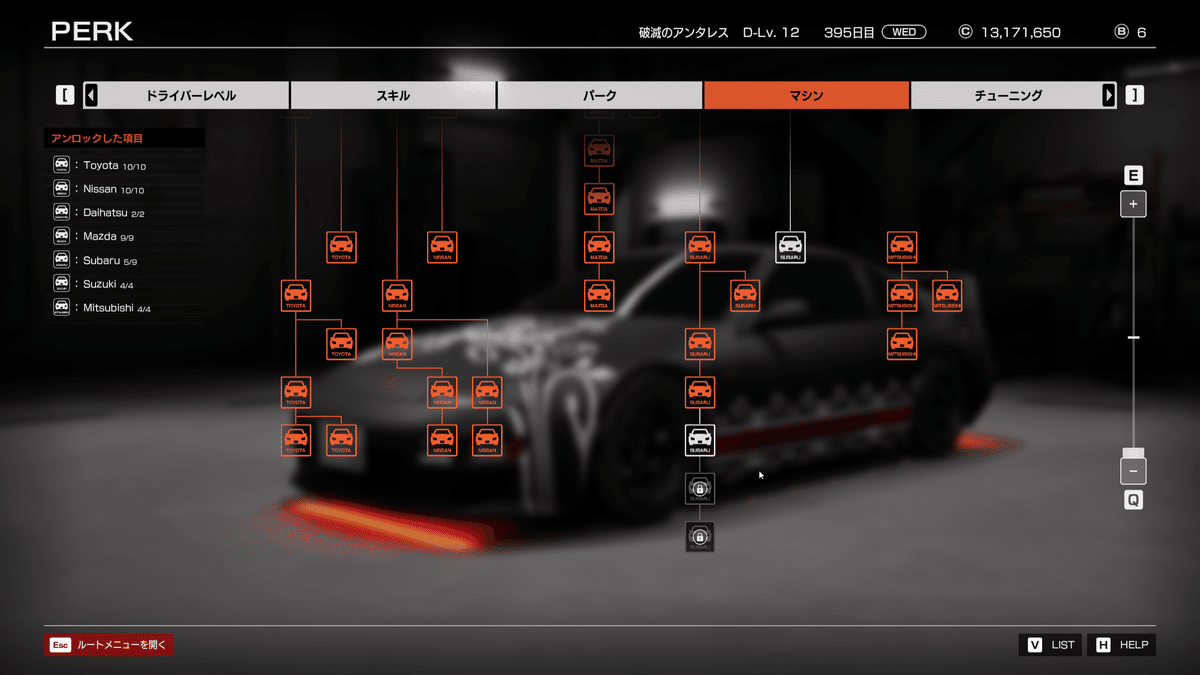
Task: Select the topmost Nissan node in the tree
Action: click(442, 247)
